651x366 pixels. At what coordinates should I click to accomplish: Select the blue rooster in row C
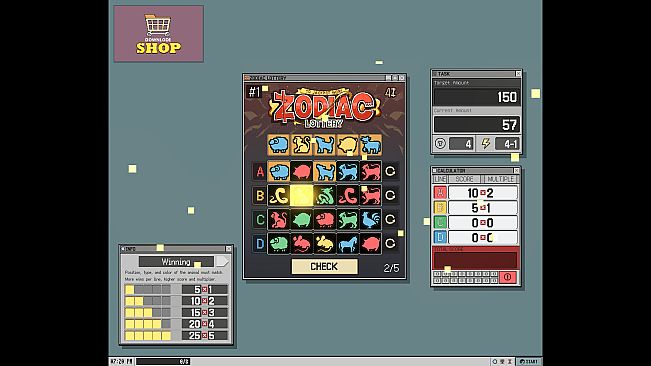point(370,219)
